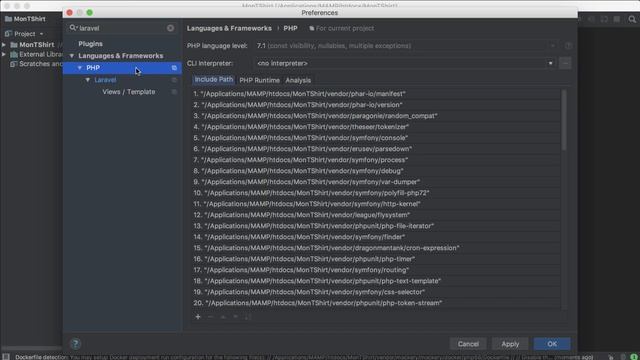Expand the External Libraries node
640x360 pixels.
click(x=4, y=54)
